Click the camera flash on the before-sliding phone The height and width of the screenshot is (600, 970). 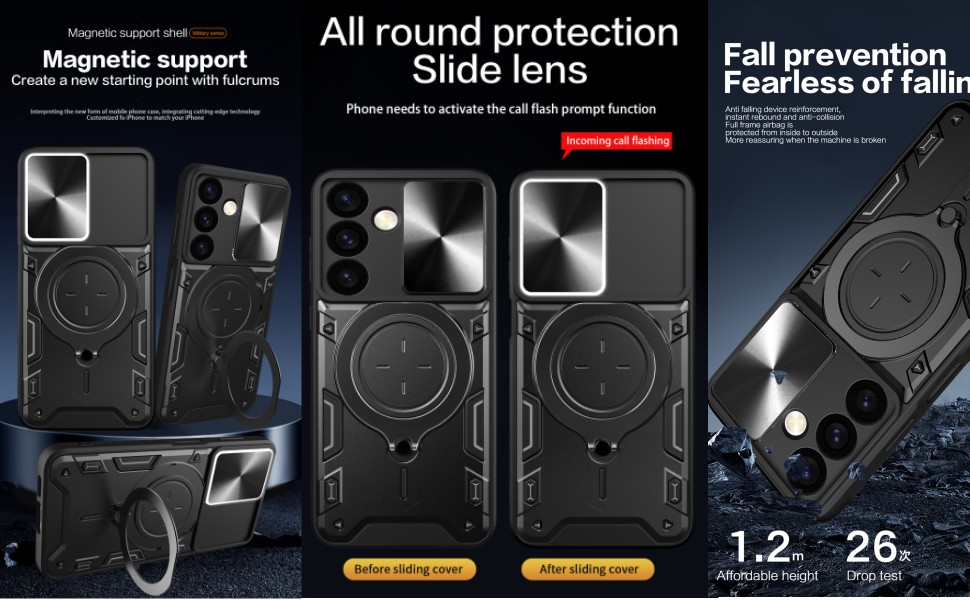(x=385, y=220)
